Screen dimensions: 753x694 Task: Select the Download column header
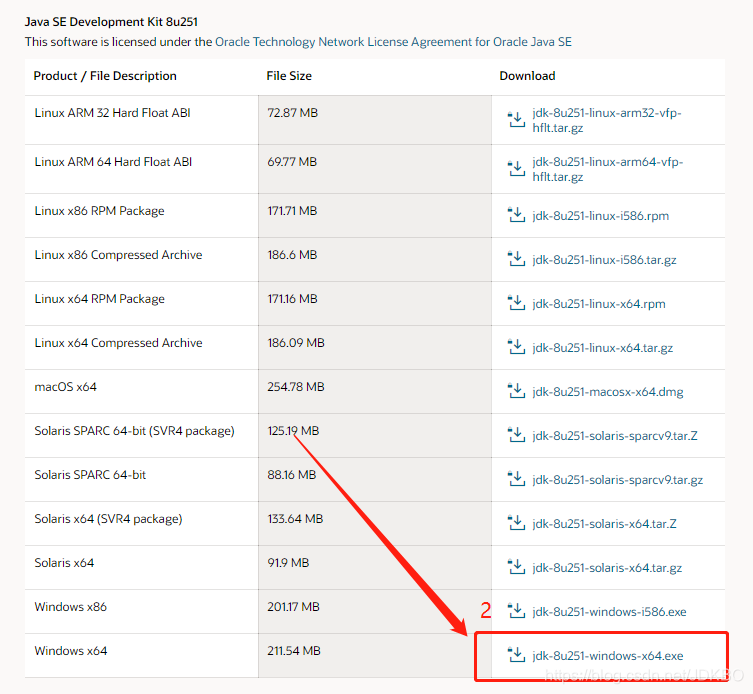pyautogui.click(x=527, y=76)
